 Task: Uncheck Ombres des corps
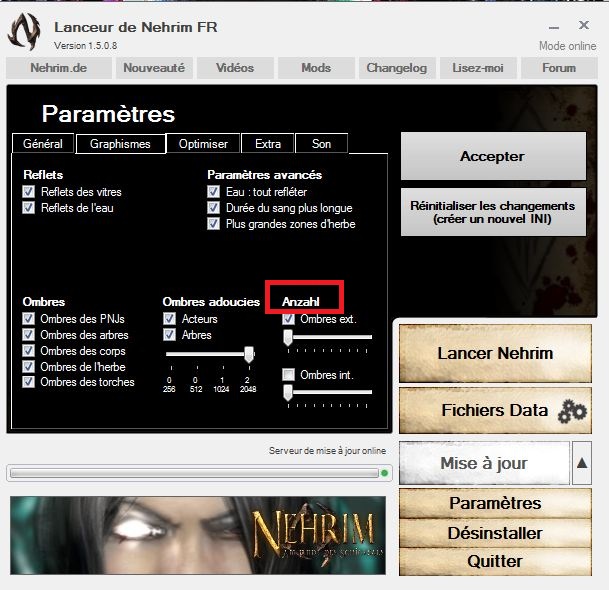point(28,350)
